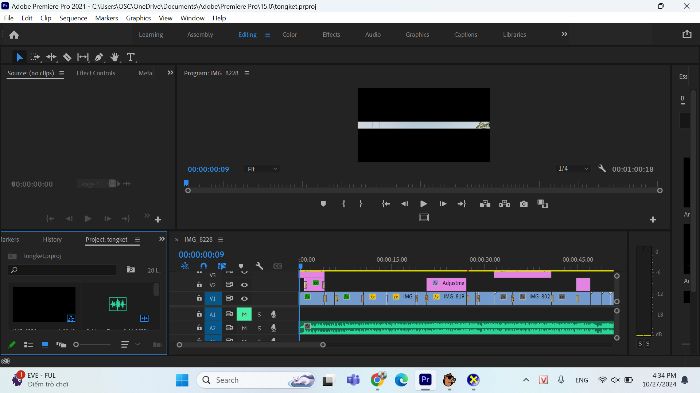Click Mark Out bracket button
This screenshot has width=700, height=393.
[x=361, y=204]
